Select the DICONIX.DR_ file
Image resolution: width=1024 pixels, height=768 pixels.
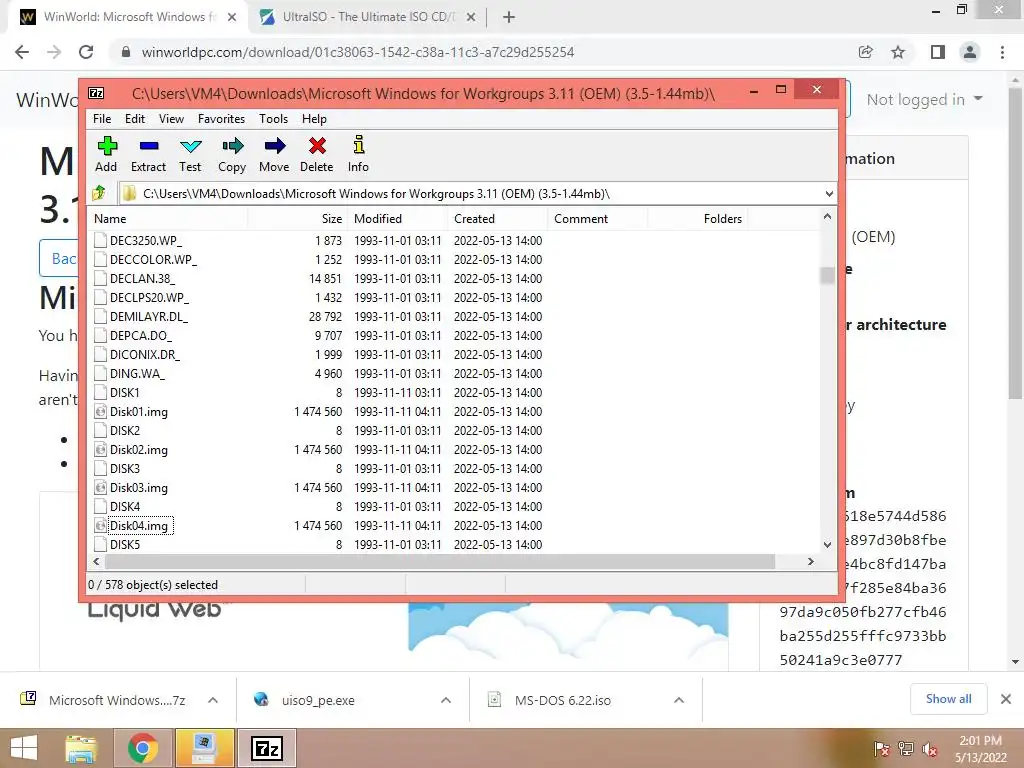(x=144, y=355)
